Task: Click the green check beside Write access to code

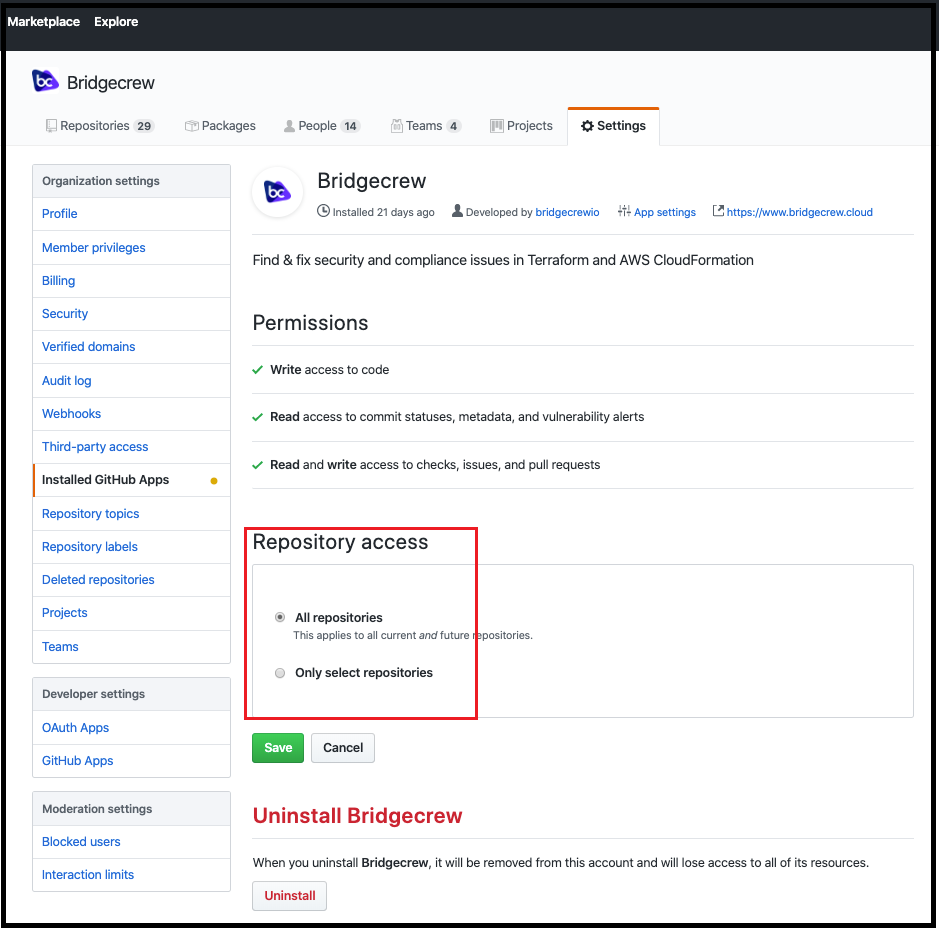Action: [x=258, y=370]
